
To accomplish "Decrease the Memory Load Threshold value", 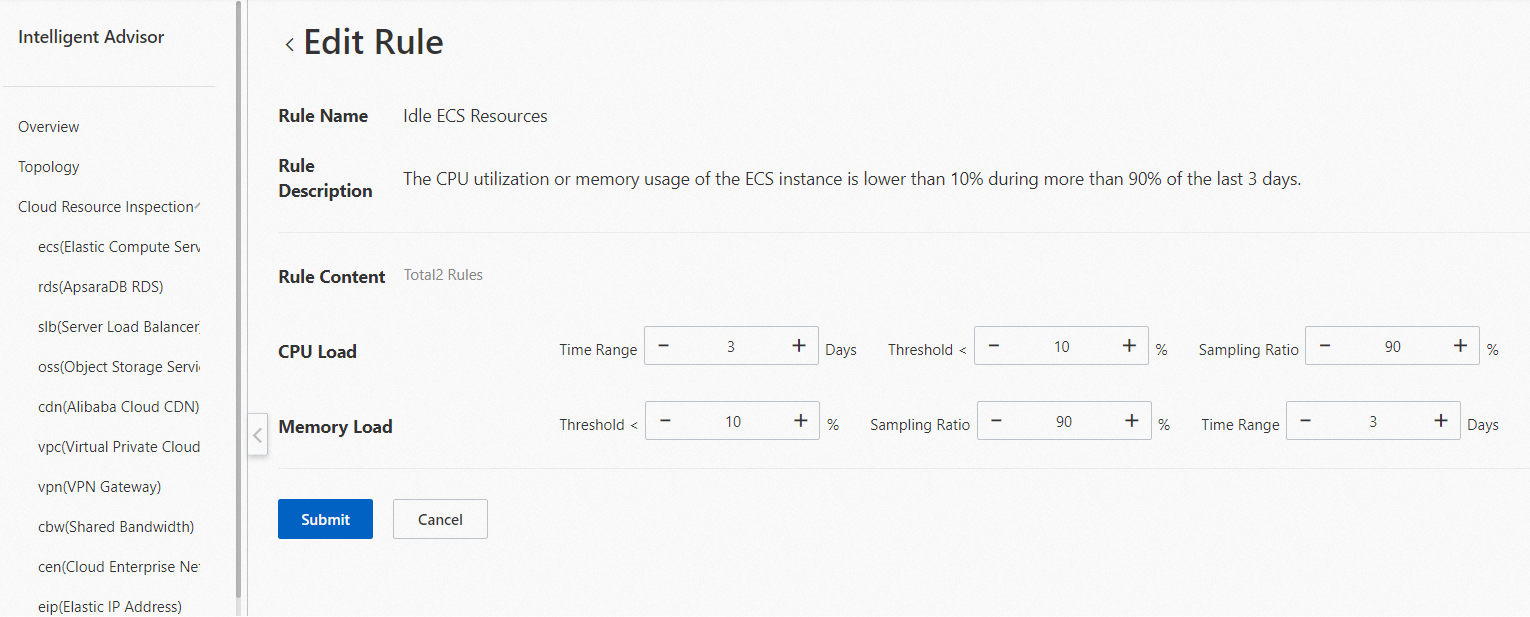I will (x=665, y=421).
